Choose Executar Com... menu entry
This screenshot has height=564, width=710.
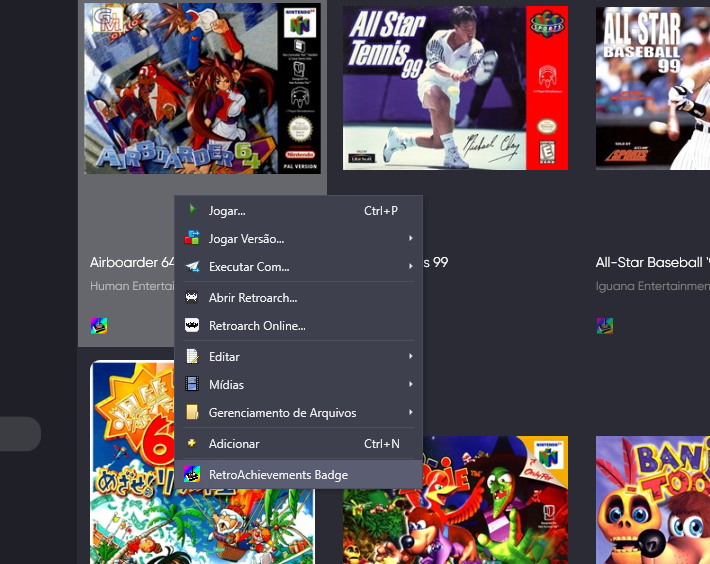tap(298, 267)
